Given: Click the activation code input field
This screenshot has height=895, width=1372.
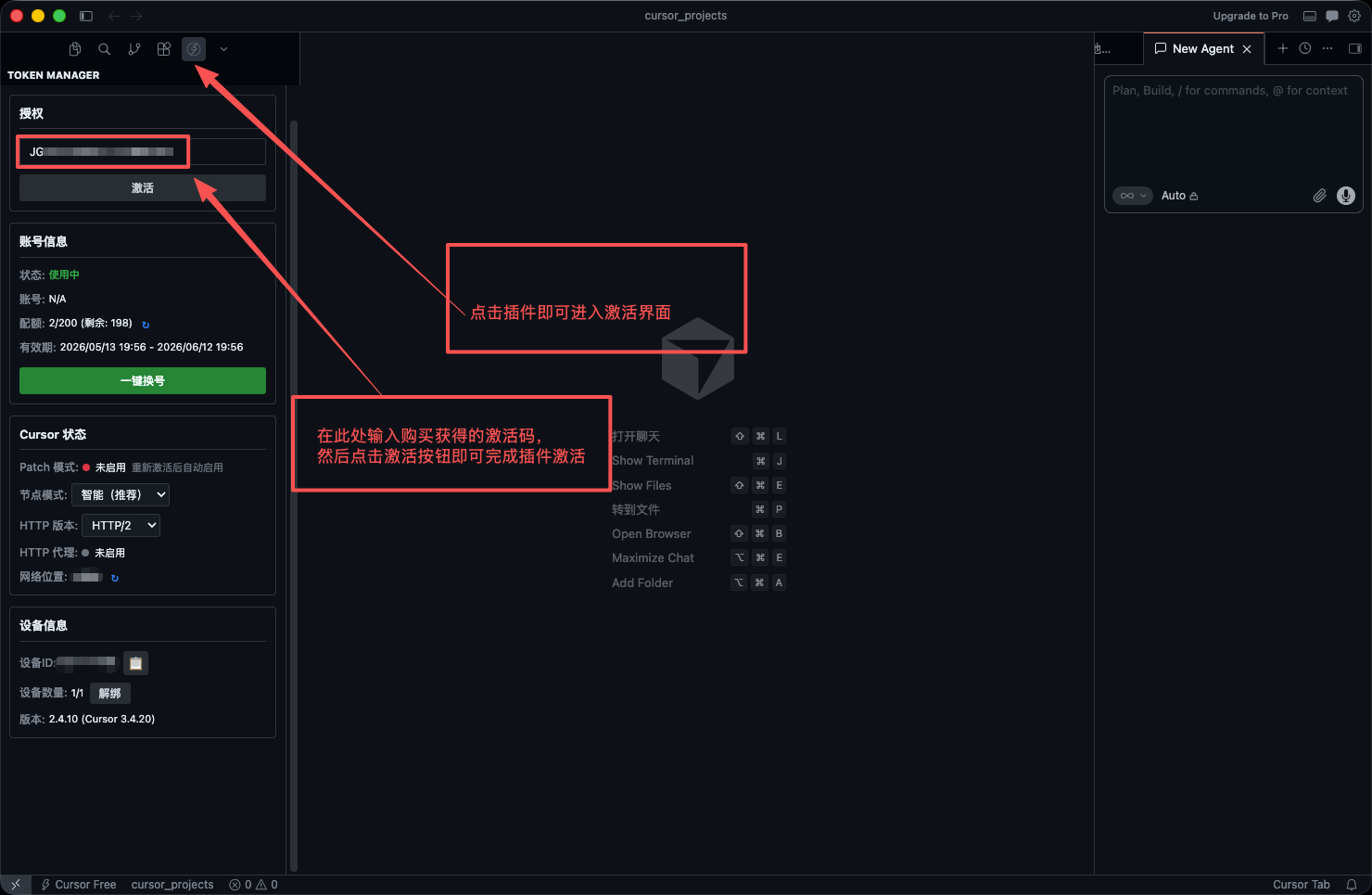Looking at the screenshot, I should 143,151.
